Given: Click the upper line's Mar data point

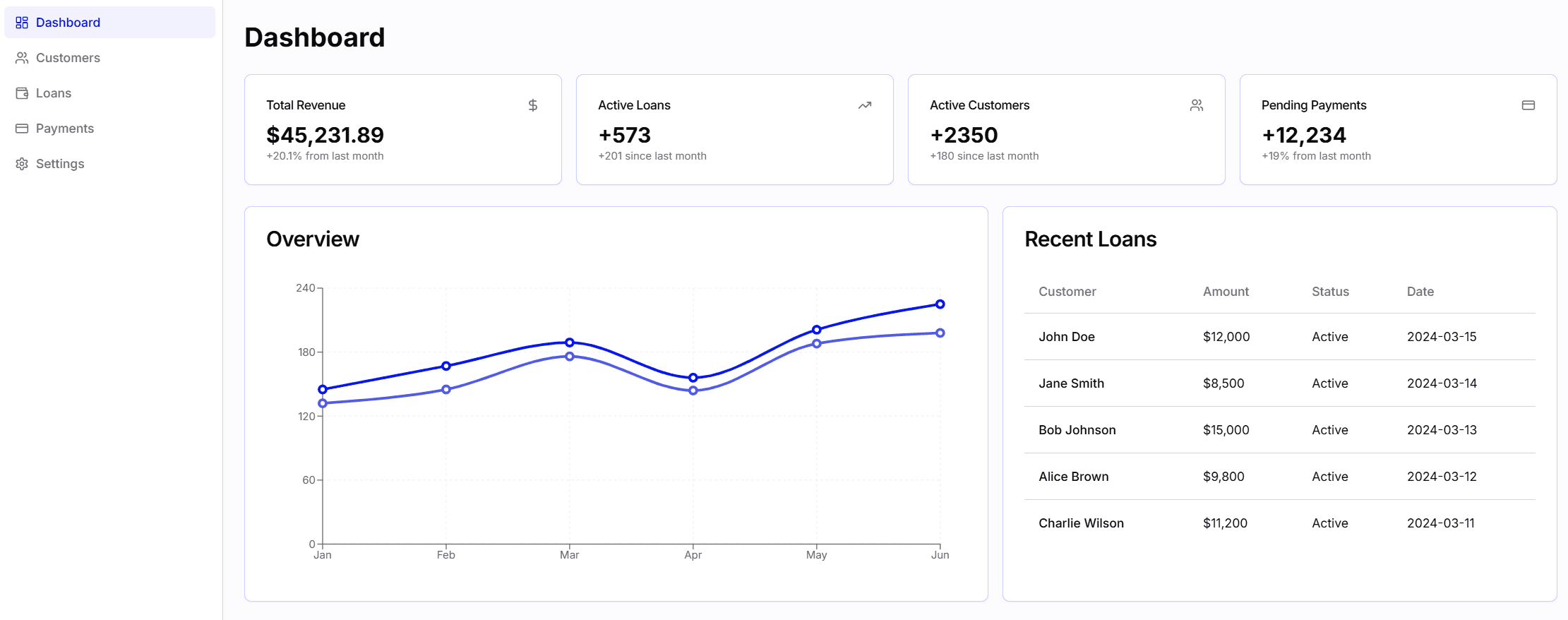Looking at the screenshot, I should [570, 342].
